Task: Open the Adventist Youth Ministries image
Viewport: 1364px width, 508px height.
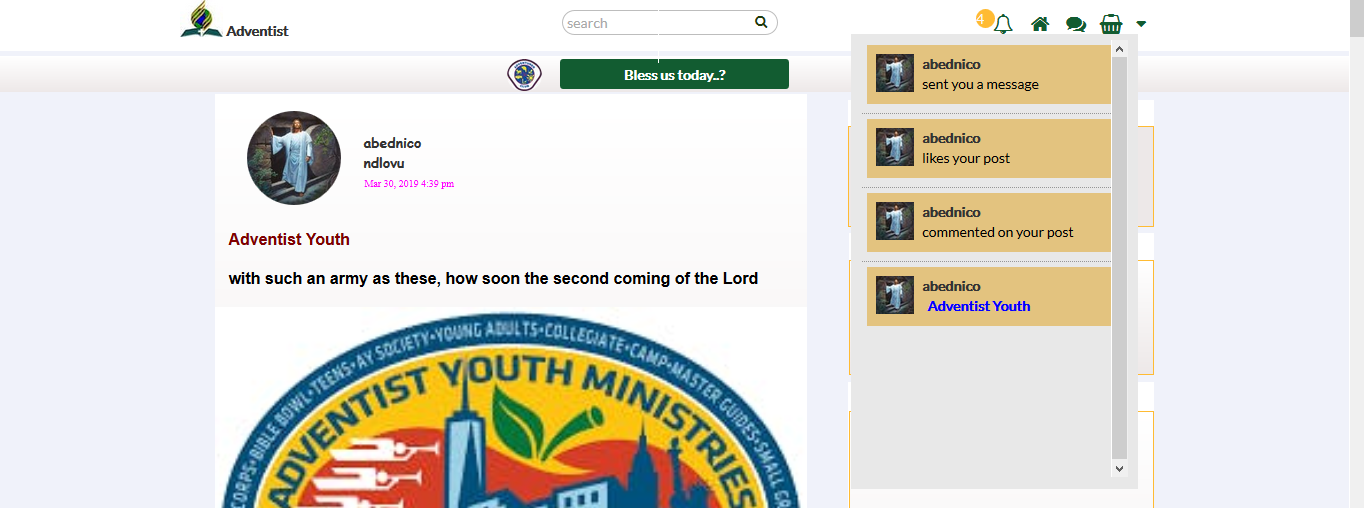Action: pyautogui.click(x=511, y=408)
